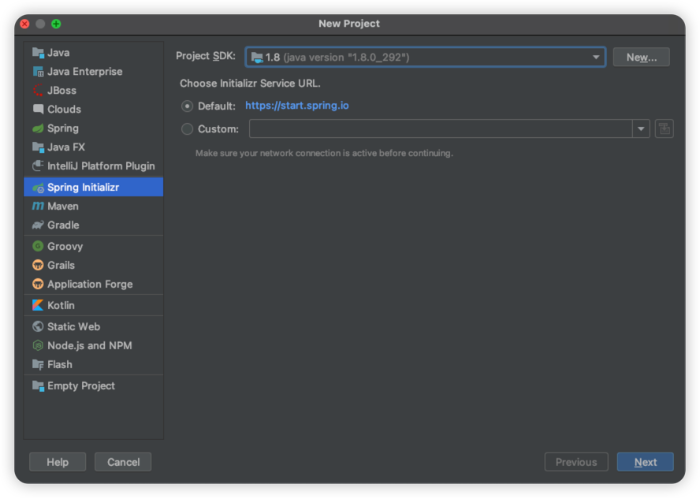This screenshot has width=700, height=498.
Task: Open the Project SDK dropdown arrow
Action: (x=596, y=57)
